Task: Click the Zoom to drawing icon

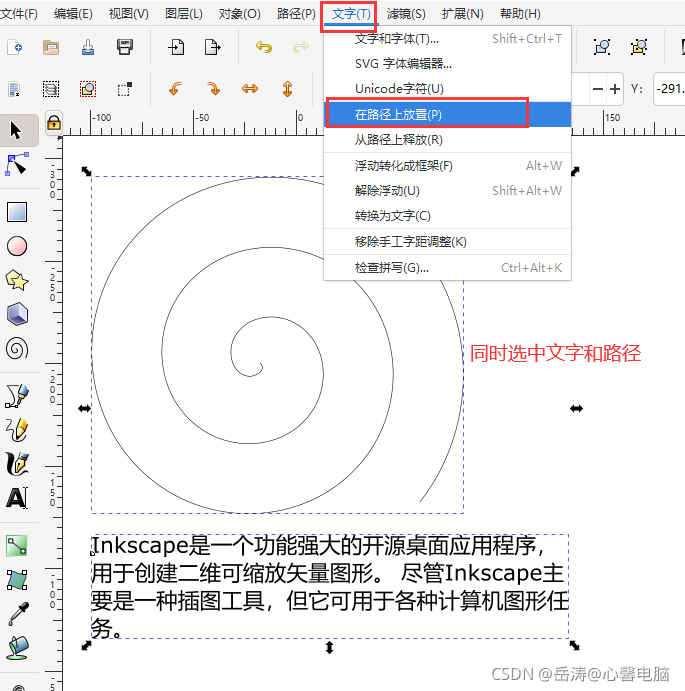Action: 639,47
